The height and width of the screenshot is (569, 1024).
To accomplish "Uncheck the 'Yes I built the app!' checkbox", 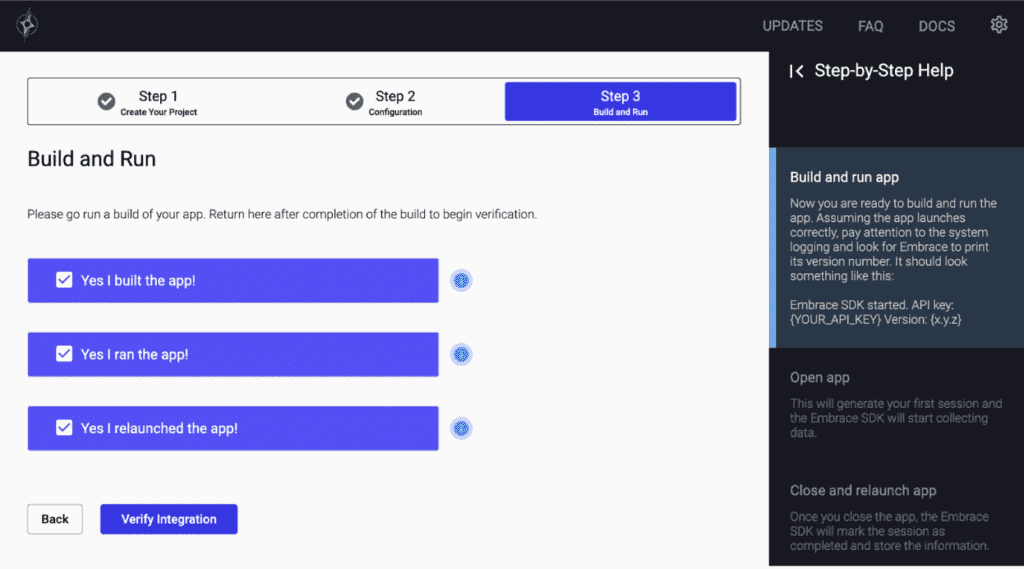I will coord(64,280).
